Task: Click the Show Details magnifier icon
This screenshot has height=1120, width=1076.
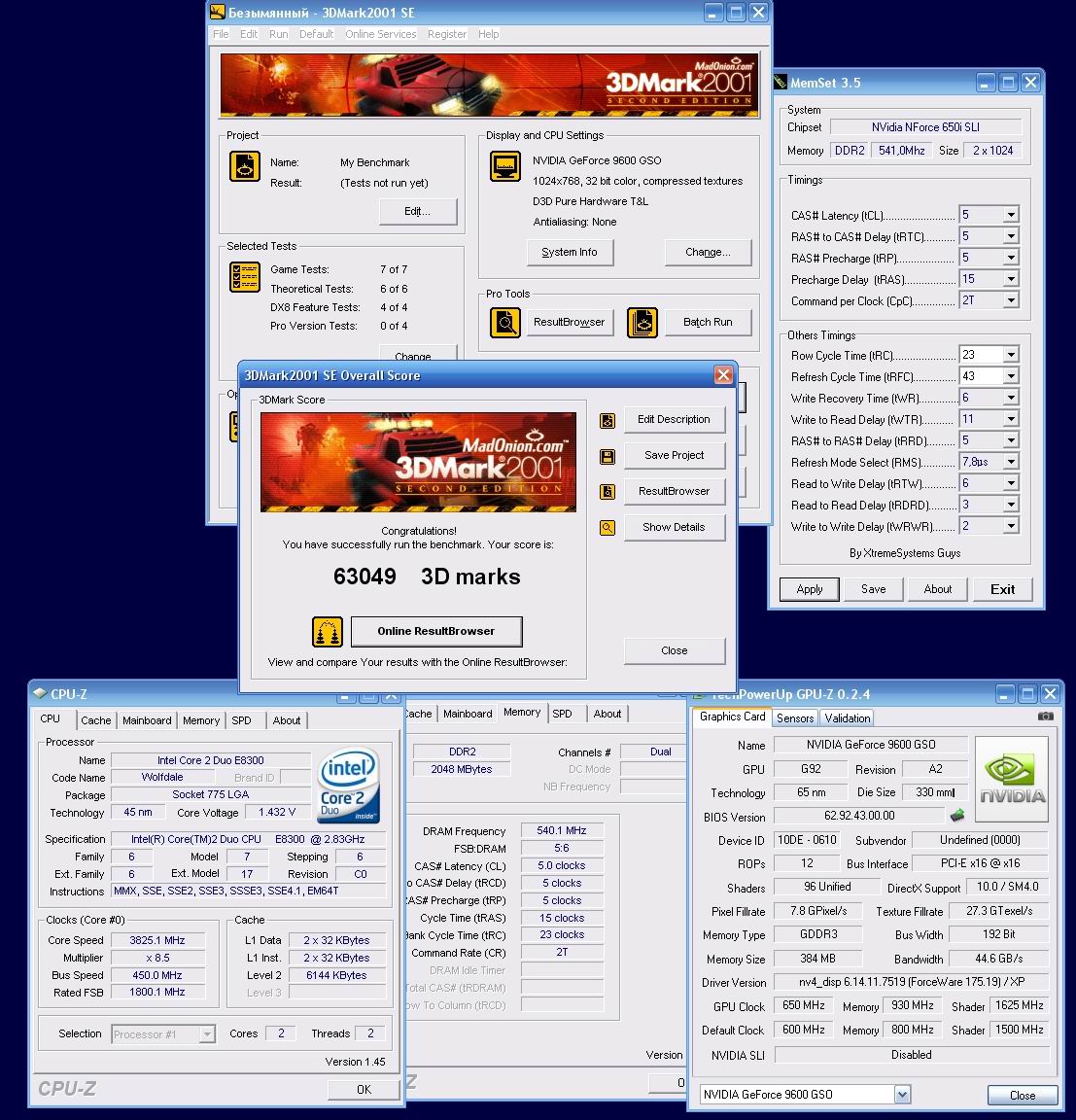Action: click(x=607, y=528)
